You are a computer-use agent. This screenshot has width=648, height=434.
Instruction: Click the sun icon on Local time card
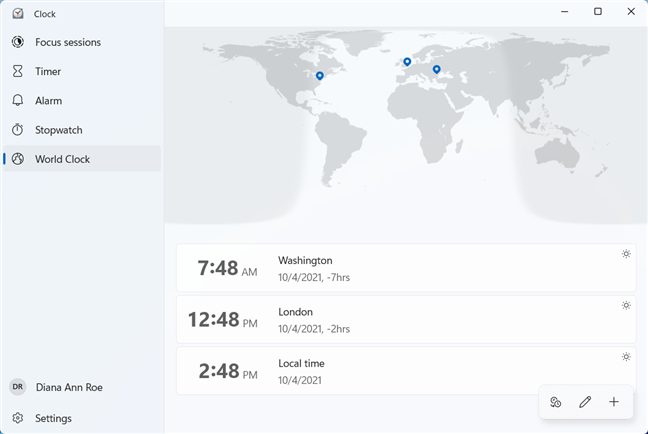[x=626, y=356]
